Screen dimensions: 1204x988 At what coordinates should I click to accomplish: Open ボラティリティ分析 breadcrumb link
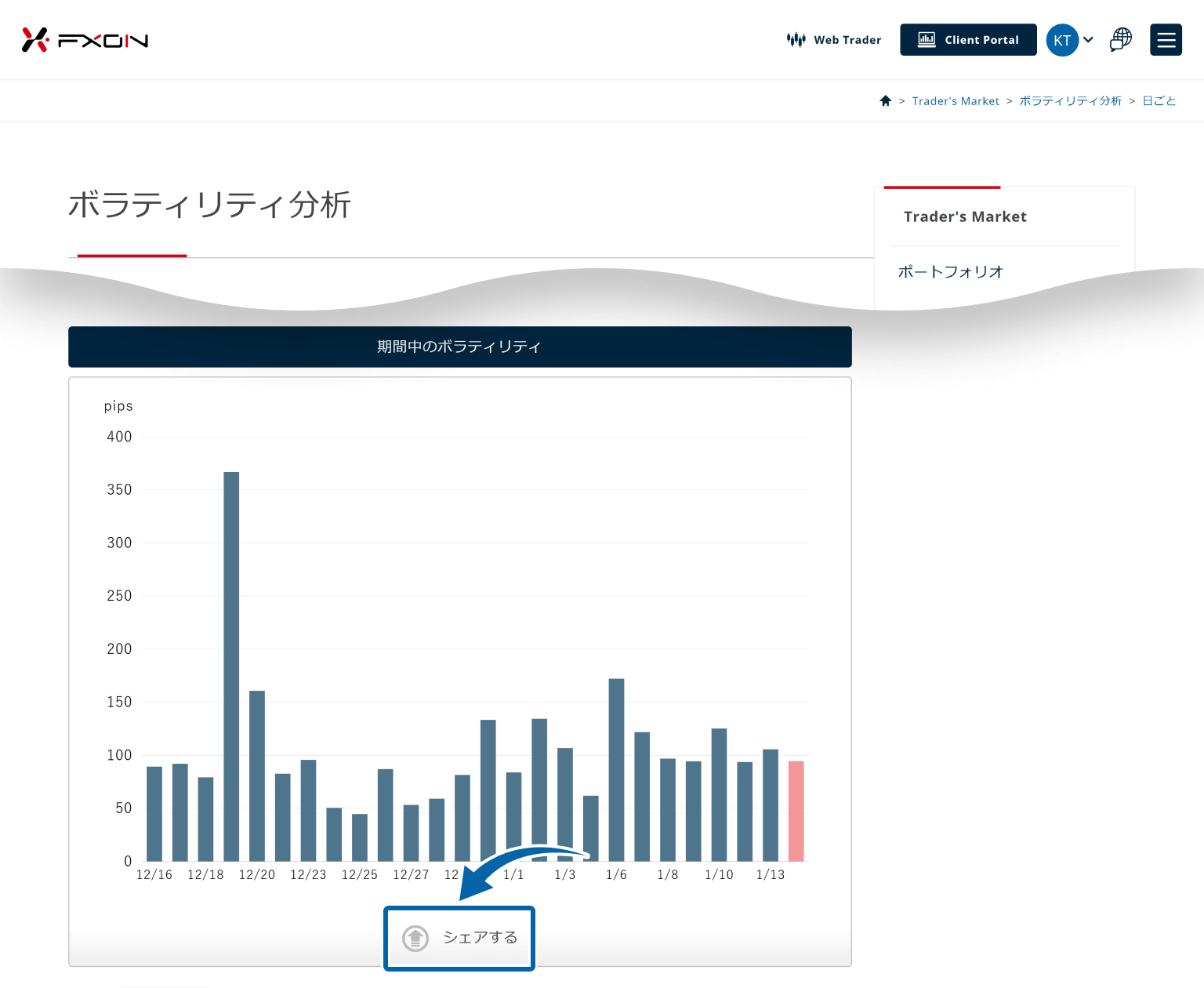[1071, 101]
